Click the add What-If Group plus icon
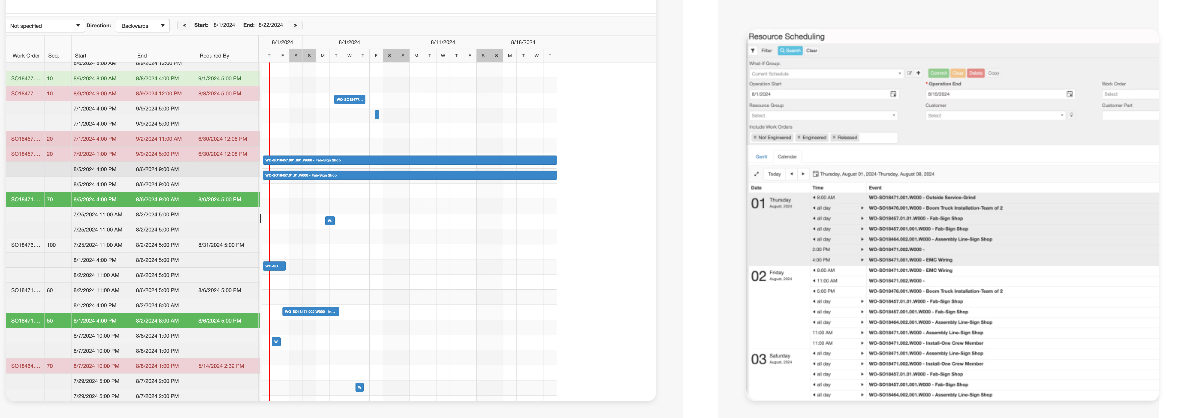The width and height of the screenshot is (1178, 418). [x=918, y=73]
